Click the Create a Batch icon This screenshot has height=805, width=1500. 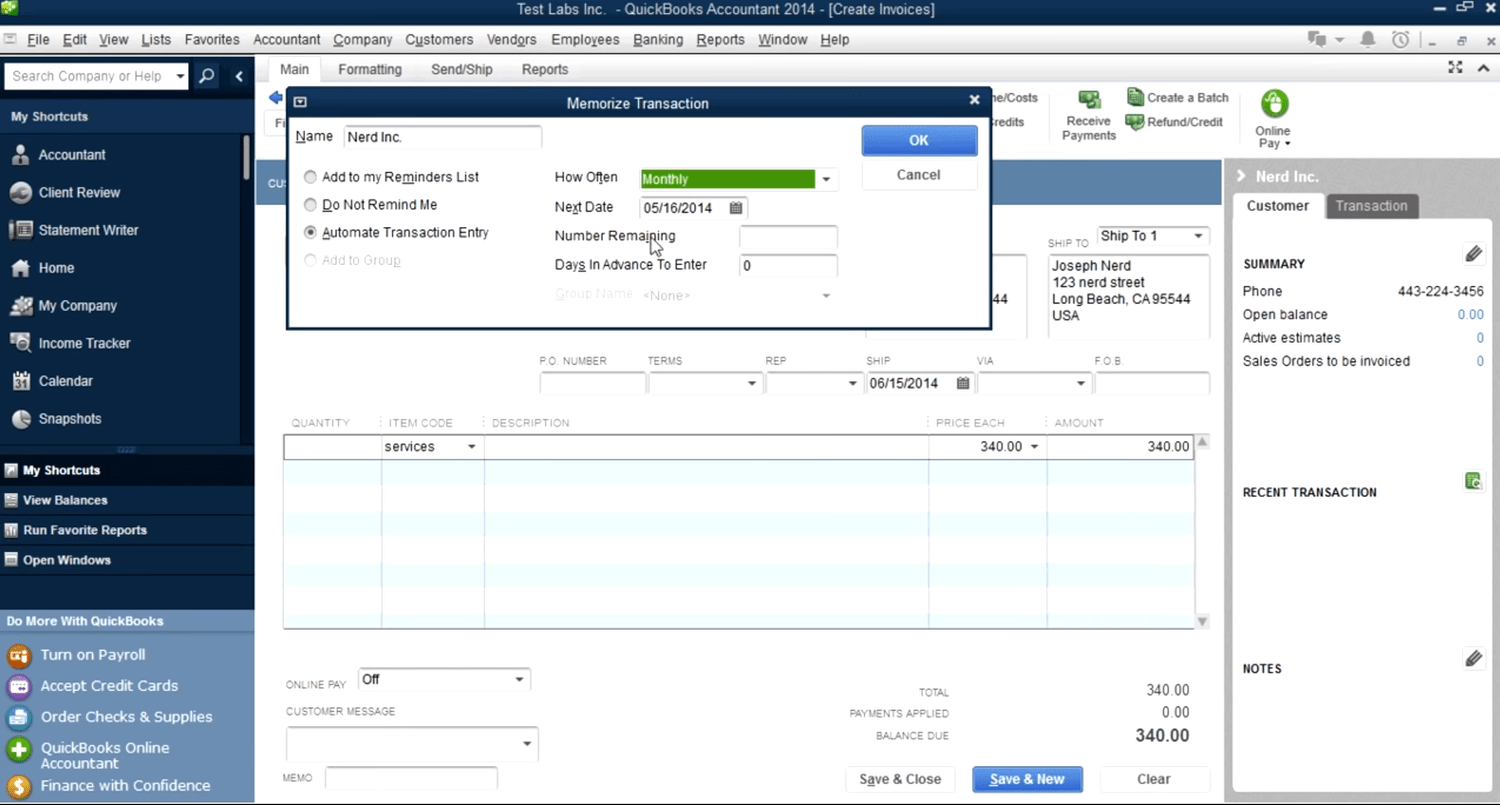[1177, 97]
